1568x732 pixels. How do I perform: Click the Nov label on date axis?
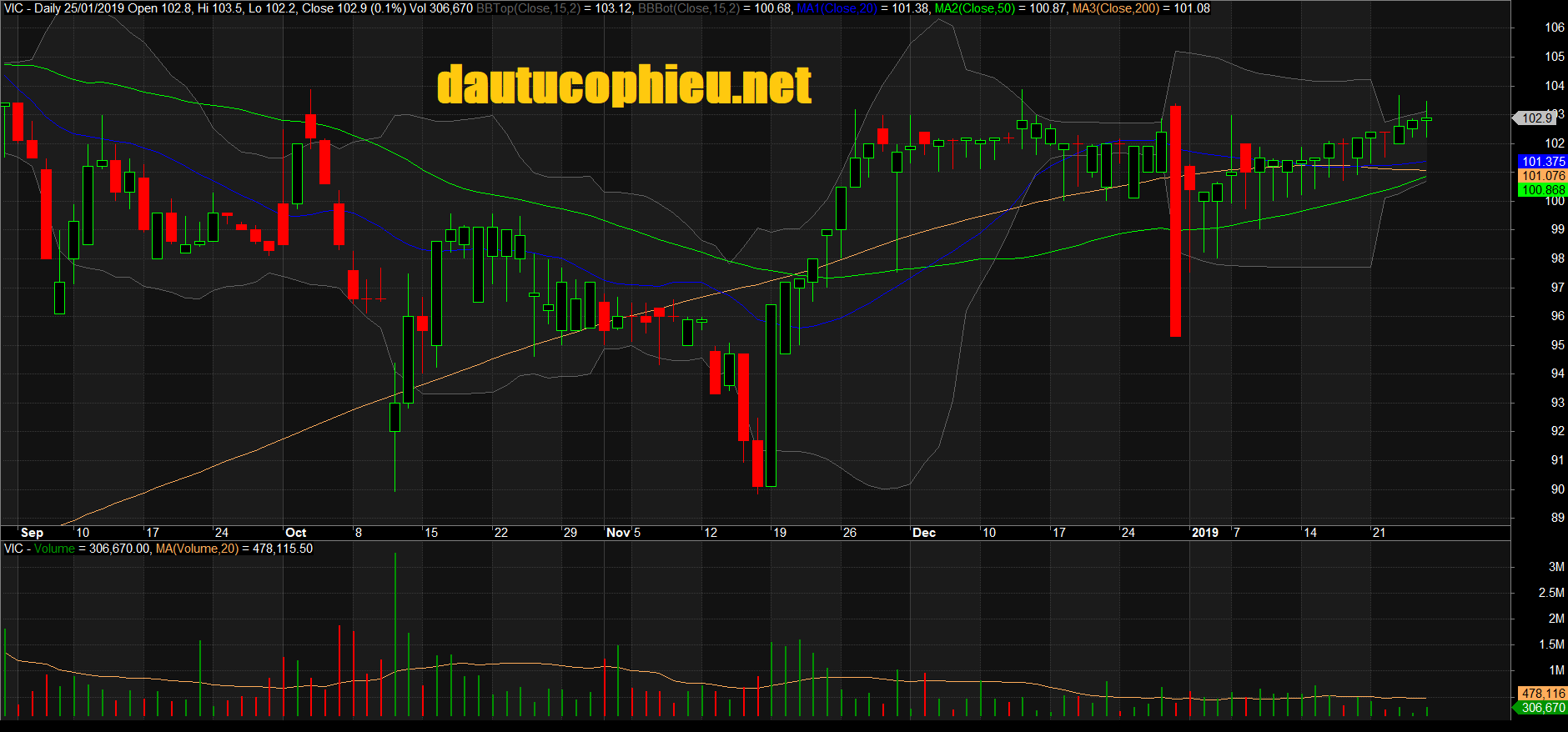[x=618, y=533]
